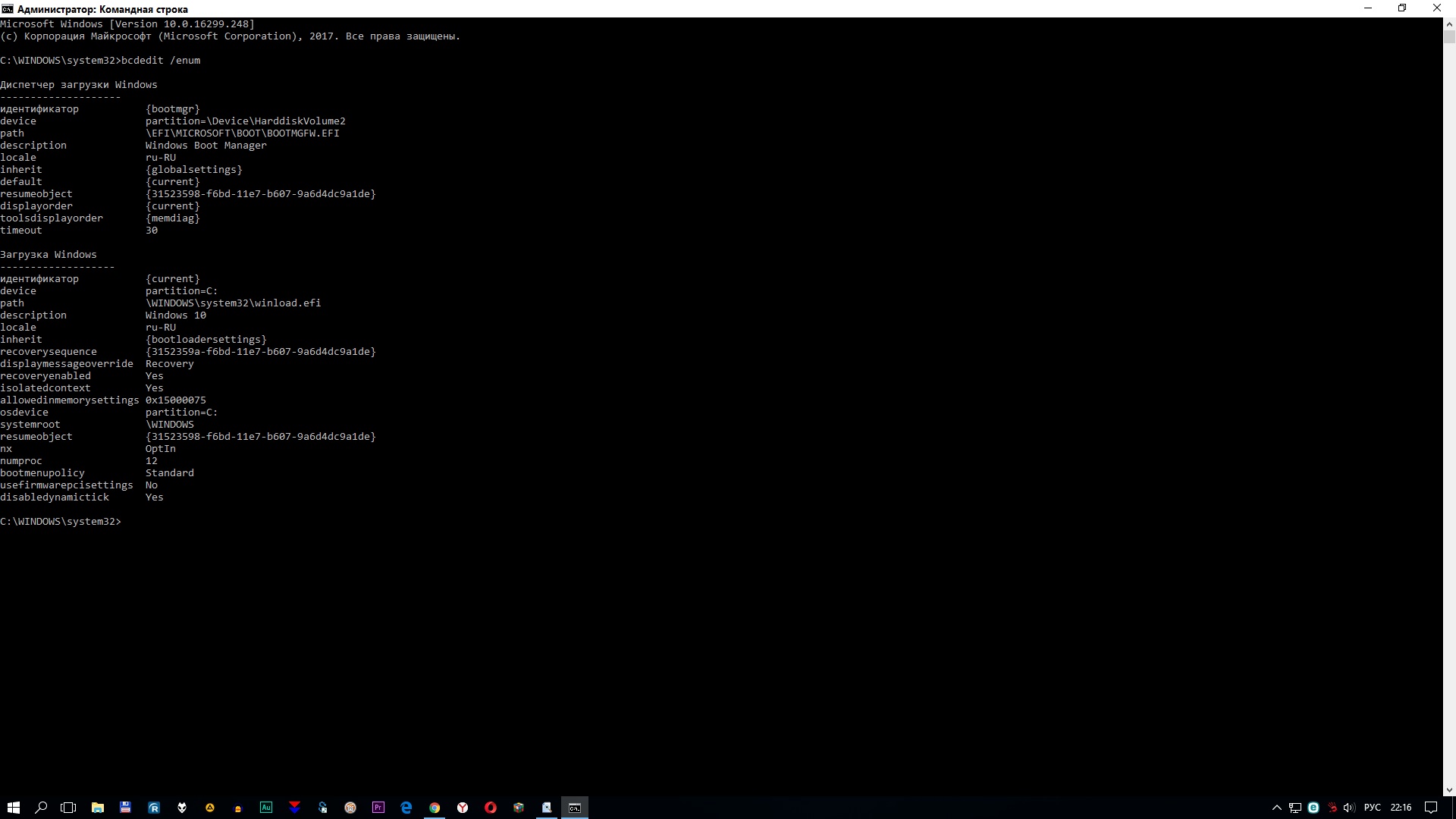The width and height of the screenshot is (1456, 819).
Task: Open the Windows Start menu
Action: (x=14, y=808)
